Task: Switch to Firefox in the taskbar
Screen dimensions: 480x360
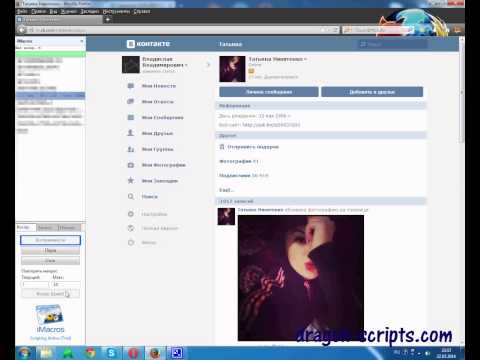Action: tap(155, 353)
